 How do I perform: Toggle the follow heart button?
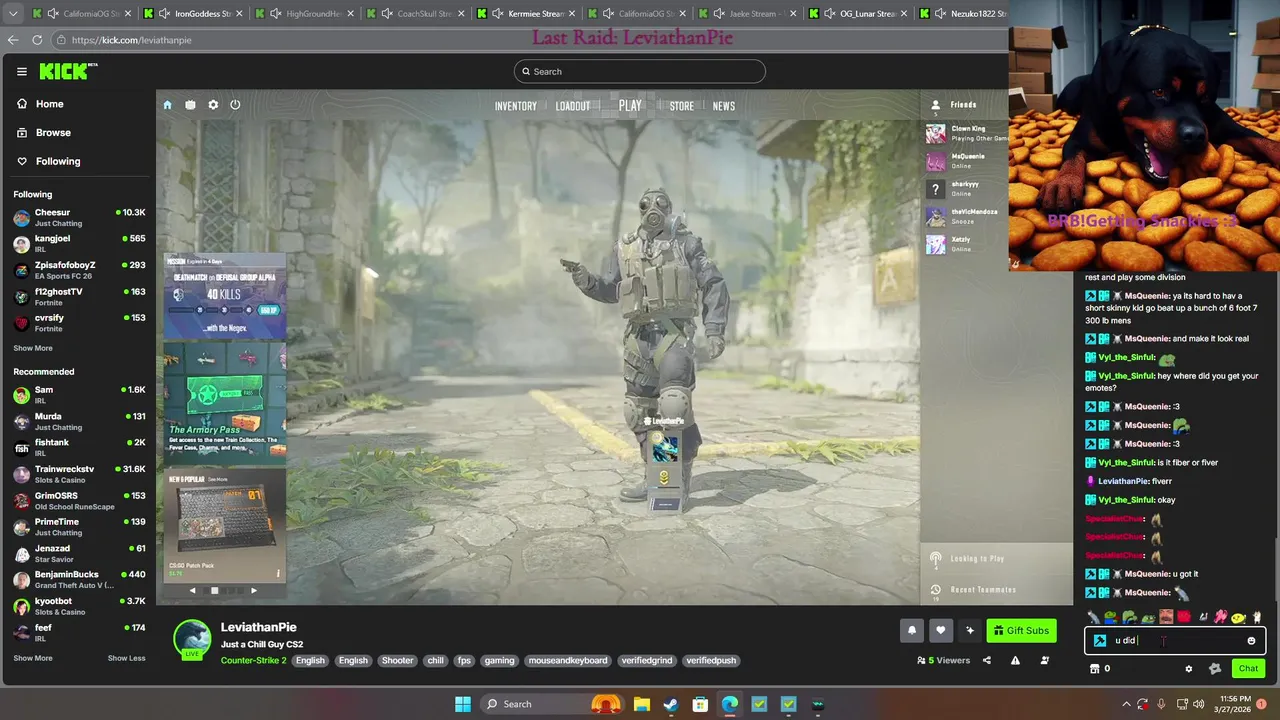pos(941,630)
